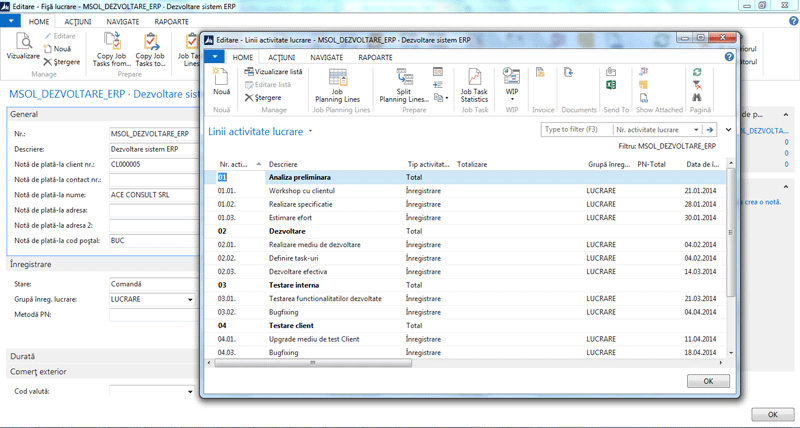Image resolution: width=800 pixels, height=428 pixels.
Task: Select the Workshop cu clientul row
Action: click(x=464, y=190)
